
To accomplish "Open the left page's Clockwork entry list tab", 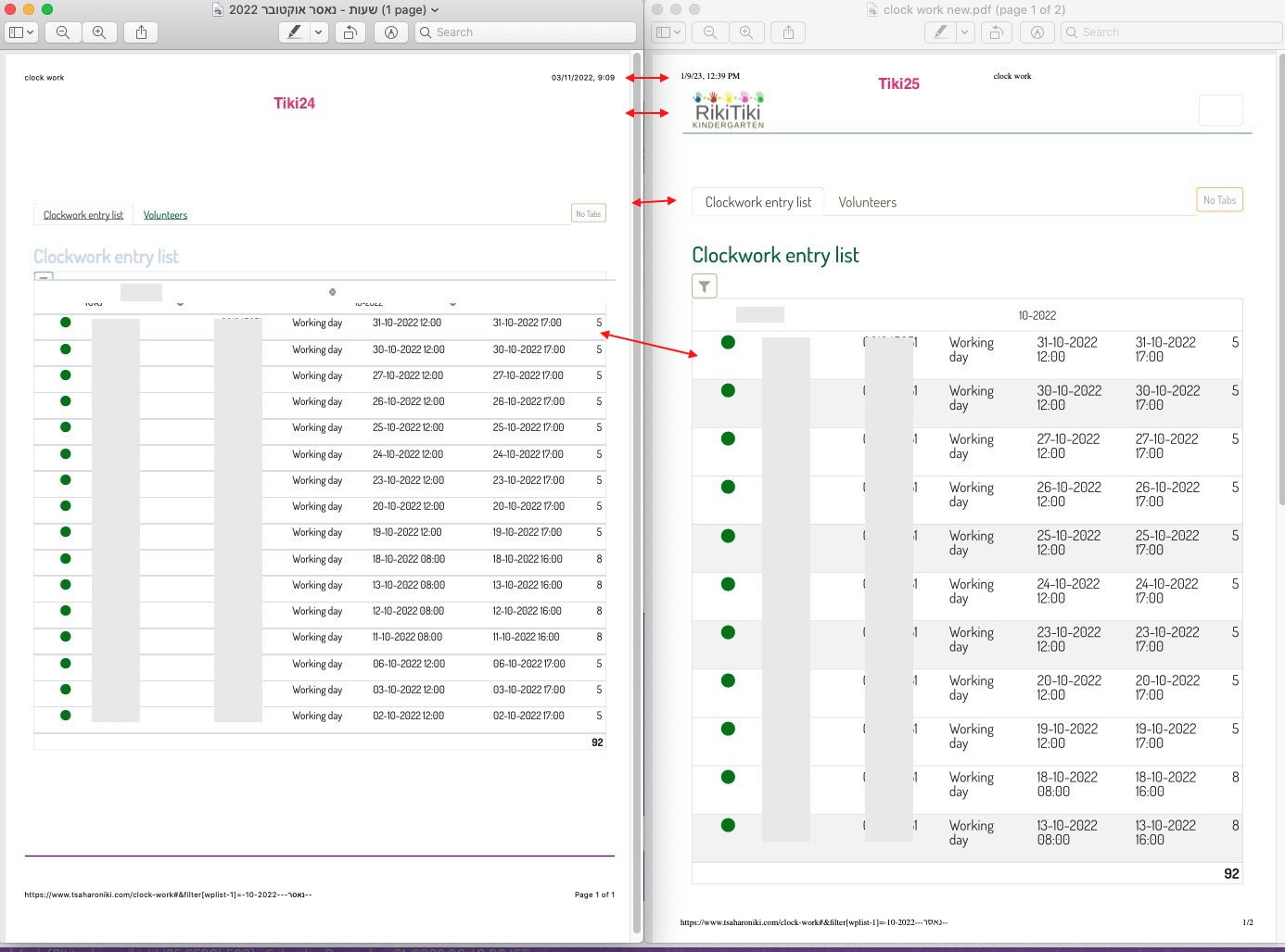I will pyautogui.click(x=83, y=215).
